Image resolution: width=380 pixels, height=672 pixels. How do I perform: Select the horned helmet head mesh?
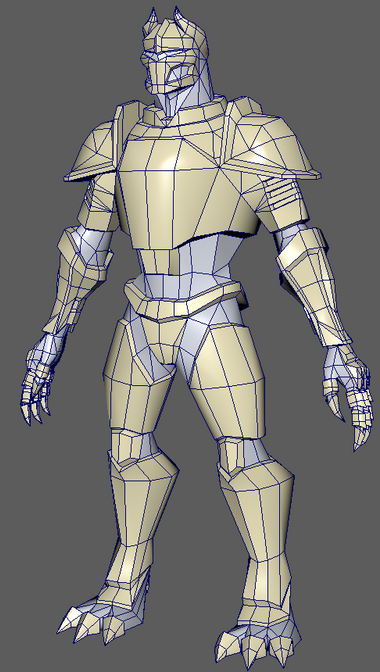coord(175,51)
